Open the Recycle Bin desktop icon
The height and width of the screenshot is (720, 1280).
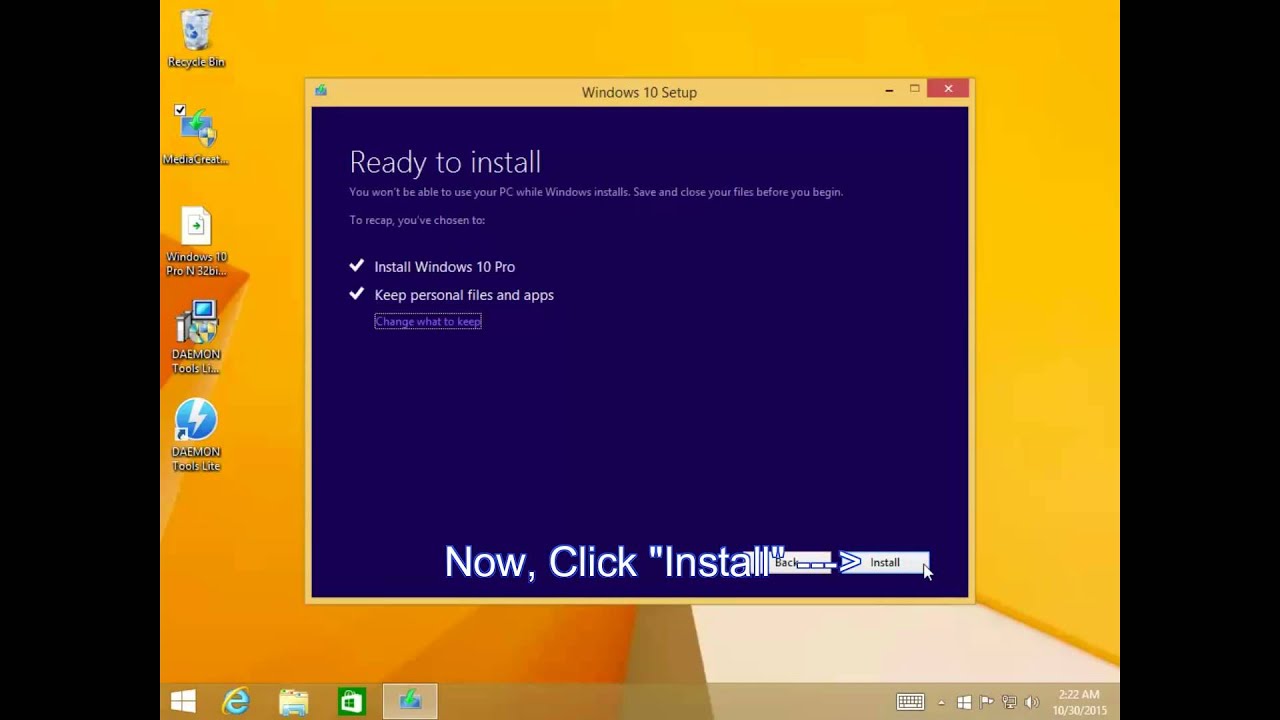196,40
